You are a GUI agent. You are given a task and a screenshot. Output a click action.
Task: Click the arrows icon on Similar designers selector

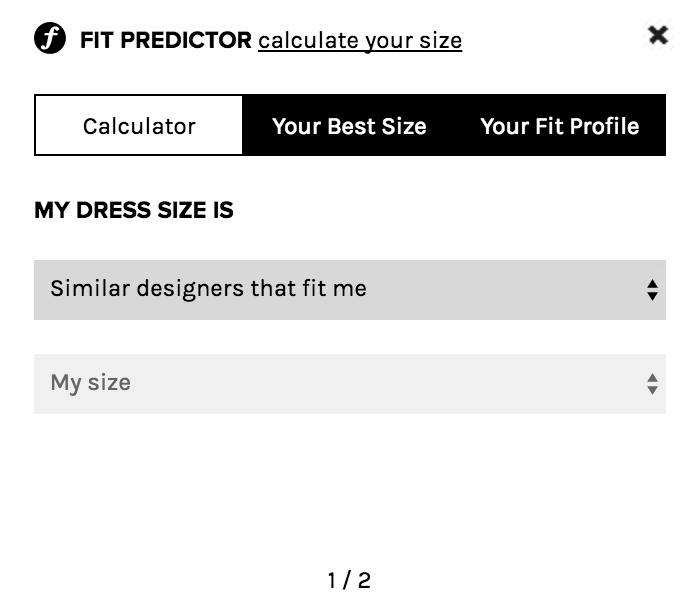(652, 290)
